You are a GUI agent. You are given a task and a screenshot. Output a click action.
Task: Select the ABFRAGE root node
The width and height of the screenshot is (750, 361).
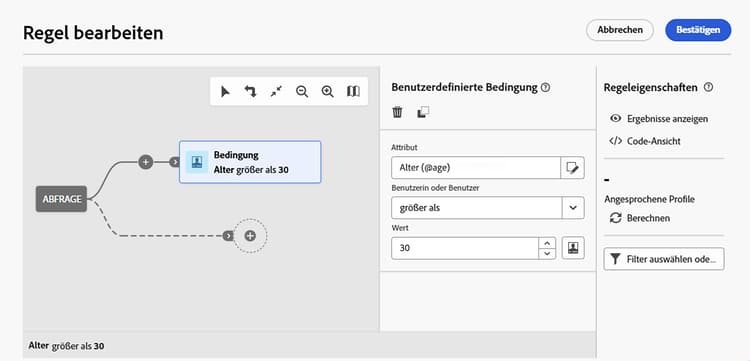[x=61, y=199]
